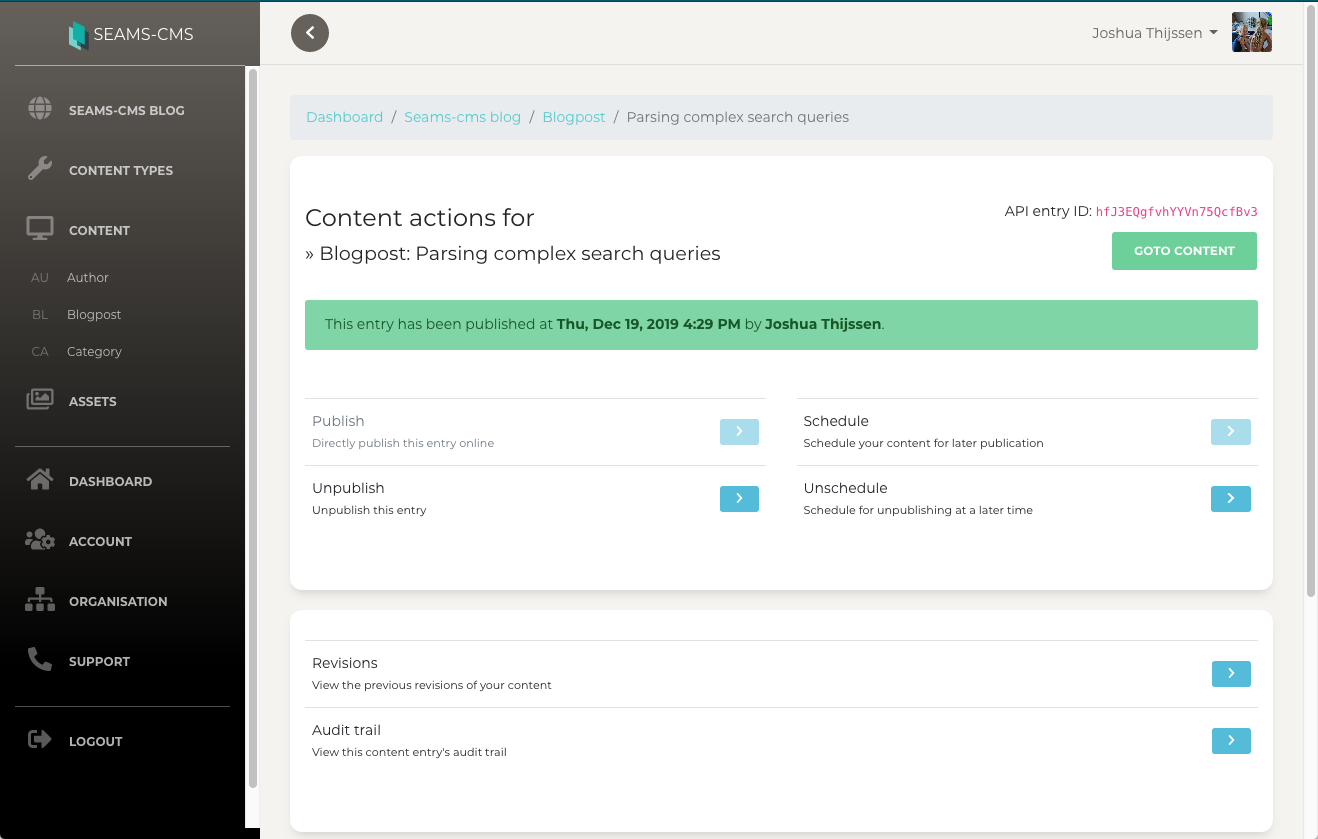The image size is (1318, 839).
Task: Click the house icon for Dashboard
Action: pyautogui.click(x=40, y=480)
